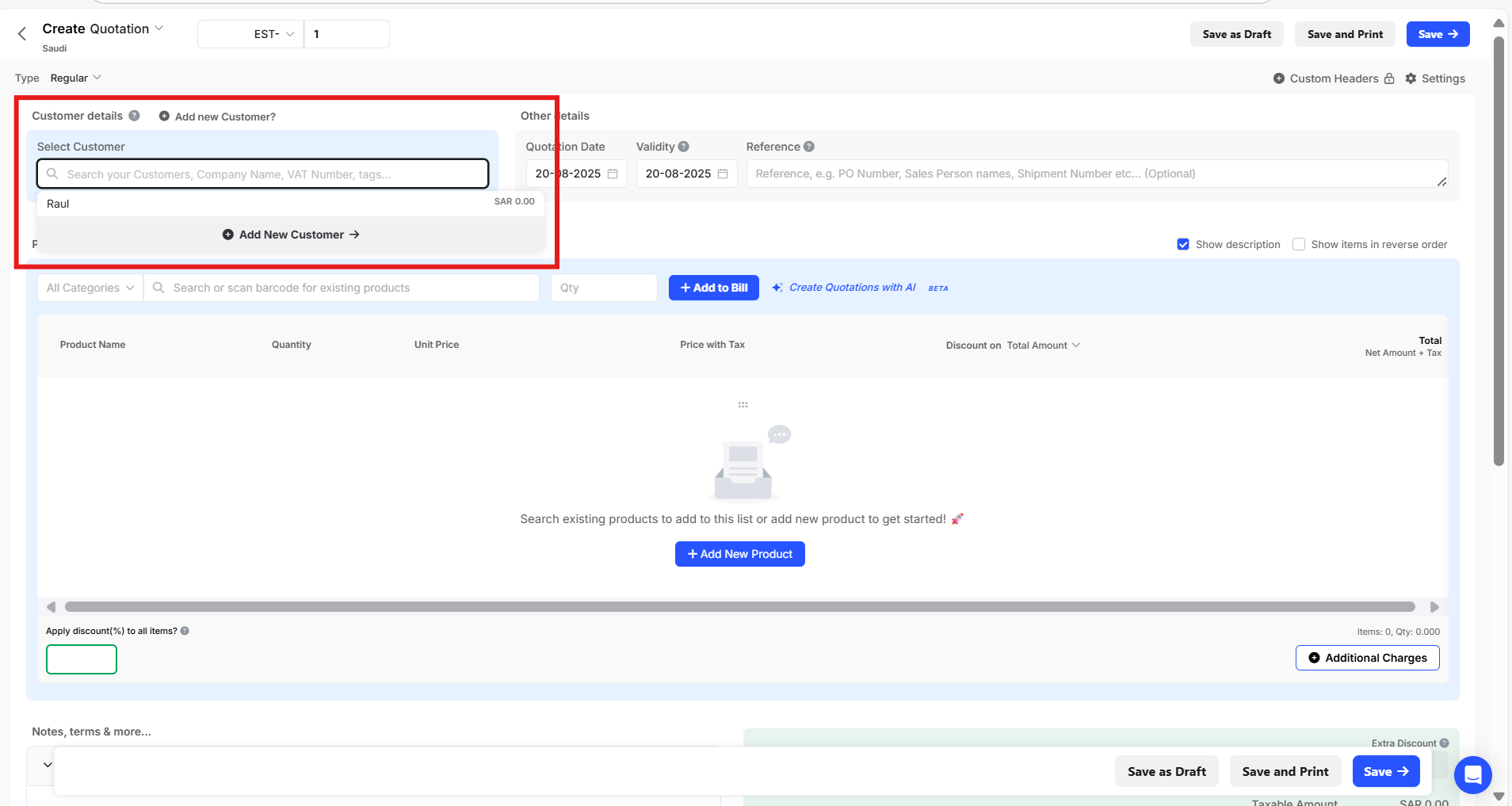The height and width of the screenshot is (806, 1512).
Task: Click the customer search magnifier icon
Action: tap(52, 174)
